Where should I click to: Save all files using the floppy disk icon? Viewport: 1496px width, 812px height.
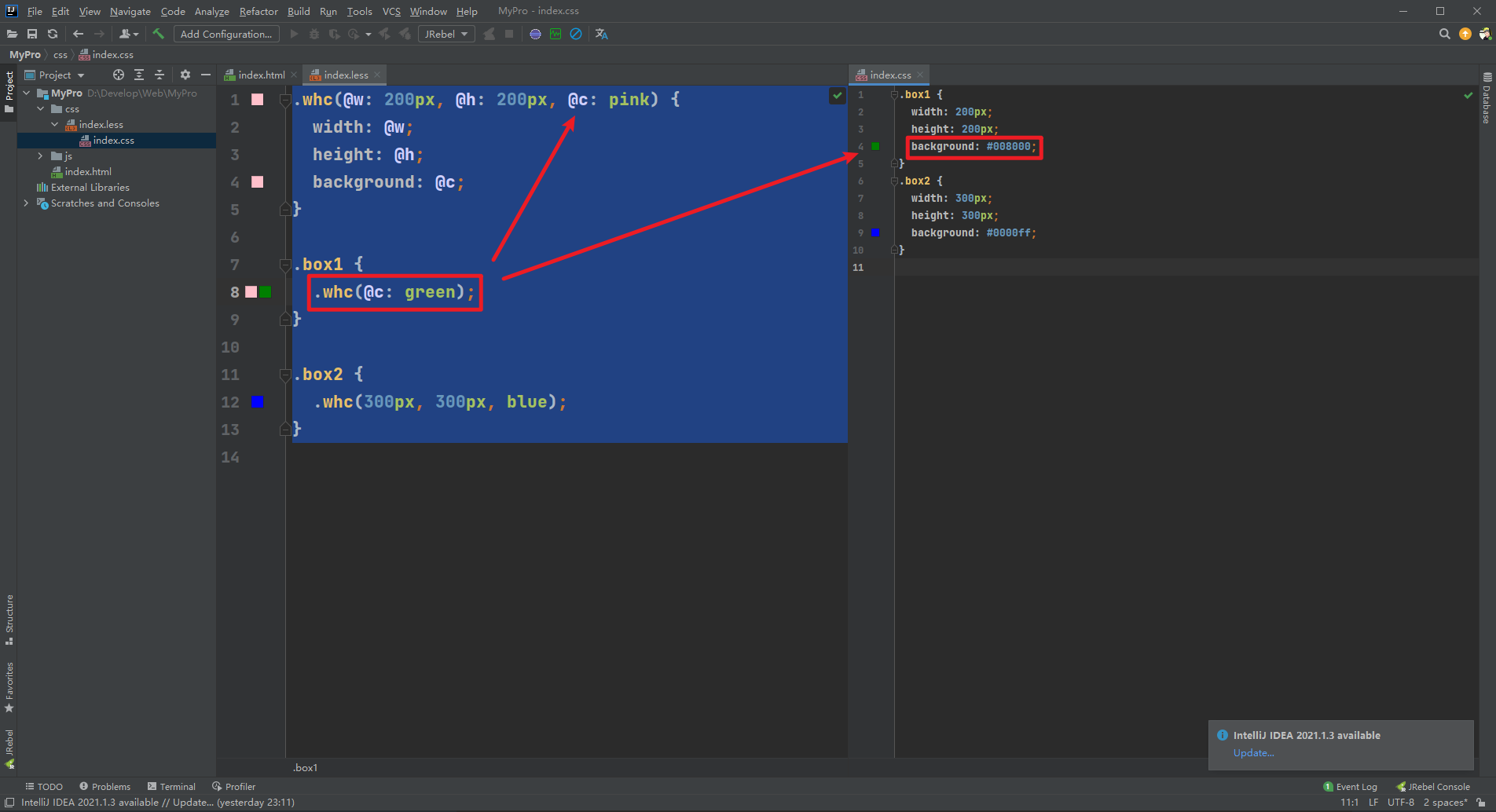pos(32,34)
